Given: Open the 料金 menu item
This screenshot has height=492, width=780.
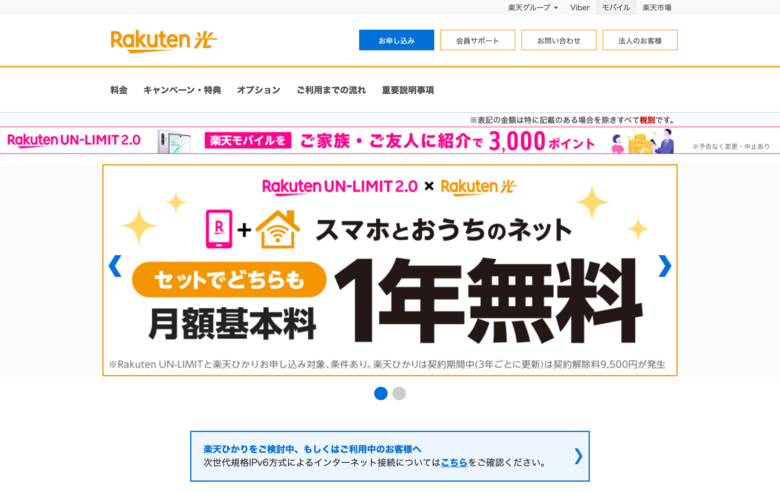Looking at the screenshot, I should pos(119,90).
